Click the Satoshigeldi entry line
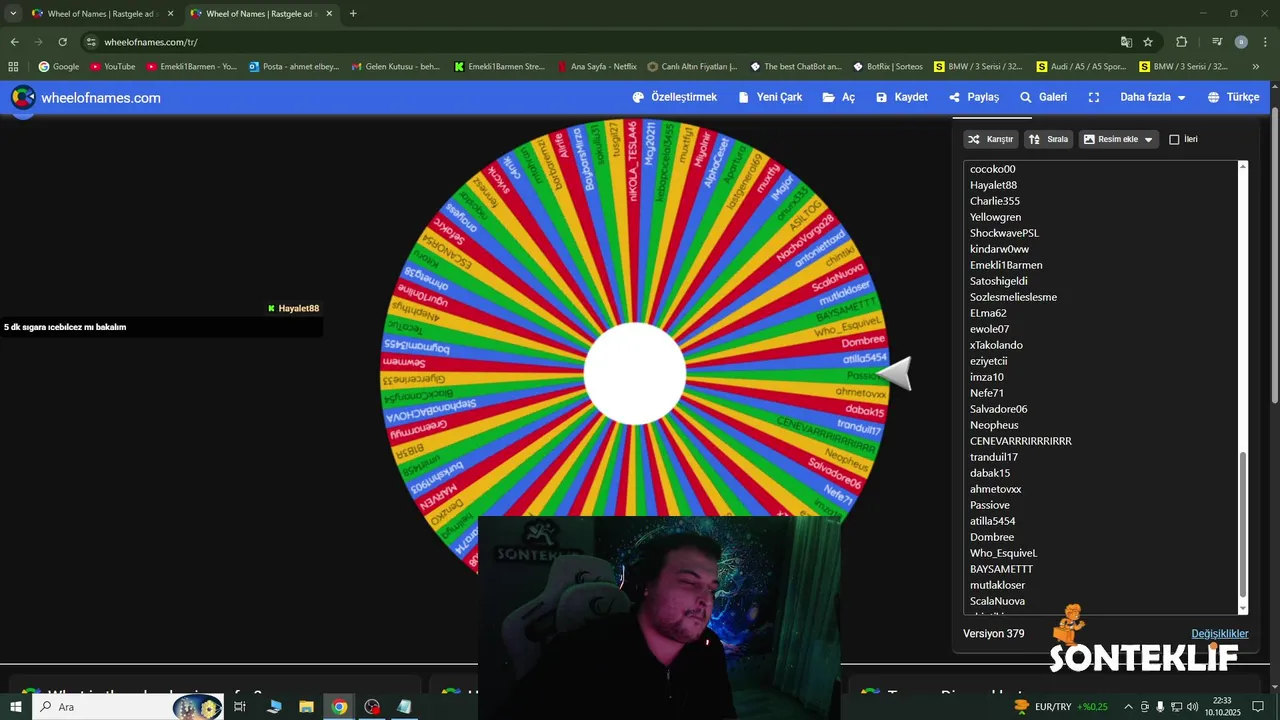The image size is (1280, 720). (x=998, y=281)
